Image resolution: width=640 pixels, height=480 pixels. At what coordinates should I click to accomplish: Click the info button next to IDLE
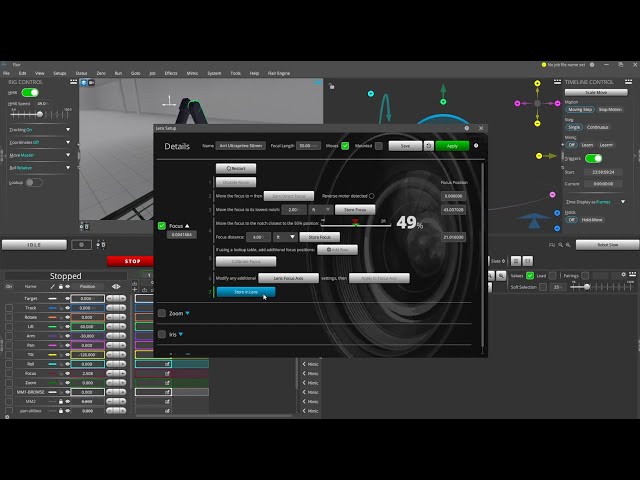click(x=81, y=245)
